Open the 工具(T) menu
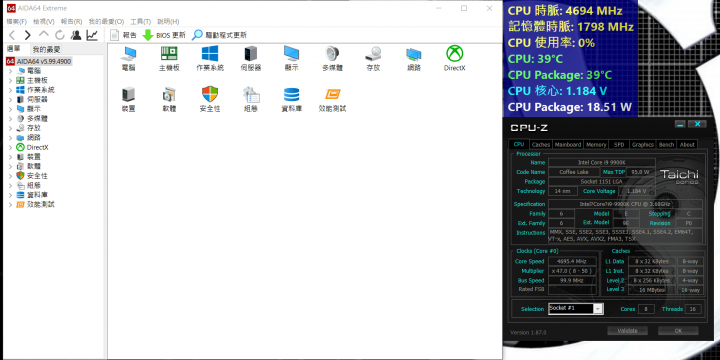The height and width of the screenshot is (360, 720). 141,22
